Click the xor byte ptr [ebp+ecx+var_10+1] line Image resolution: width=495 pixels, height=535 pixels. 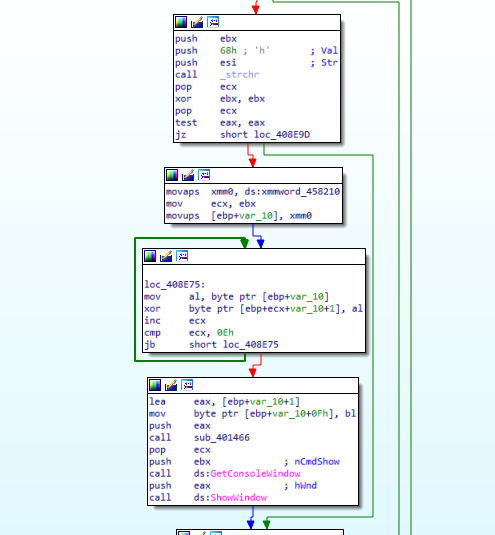click(x=253, y=309)
